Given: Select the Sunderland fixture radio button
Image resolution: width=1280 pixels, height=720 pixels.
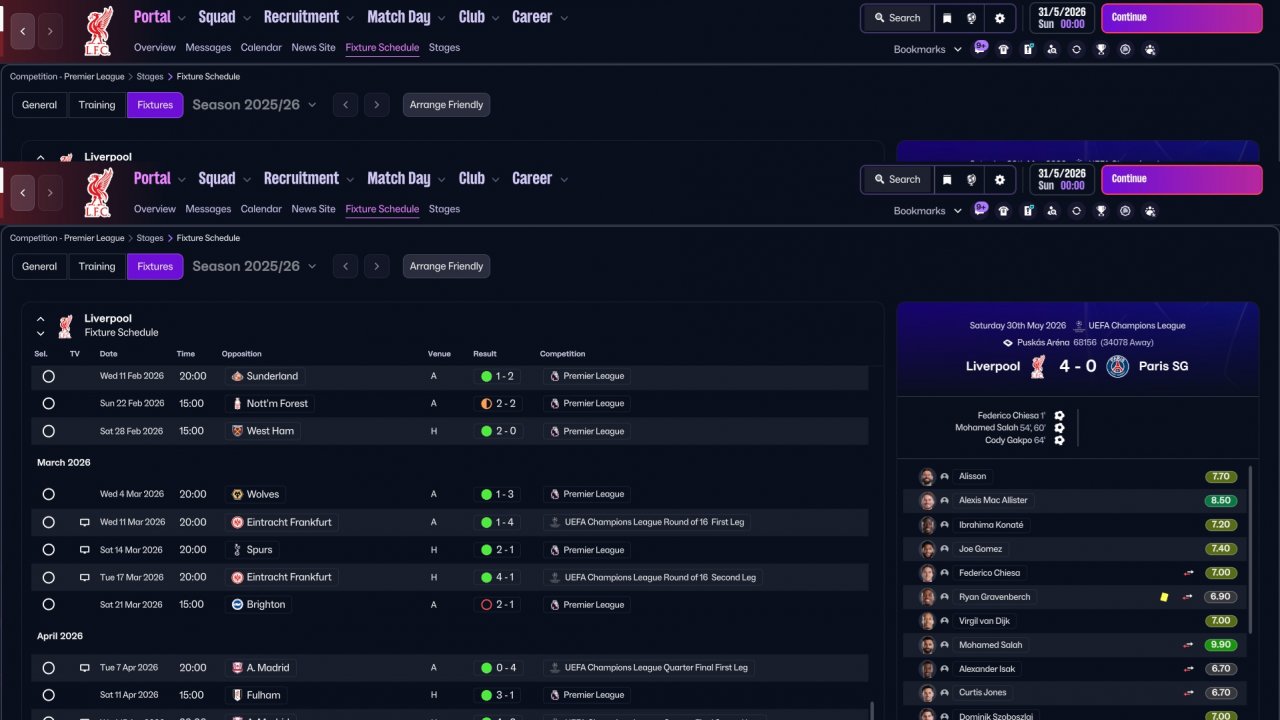Looking at the screenshot, I should pos(48,376).
